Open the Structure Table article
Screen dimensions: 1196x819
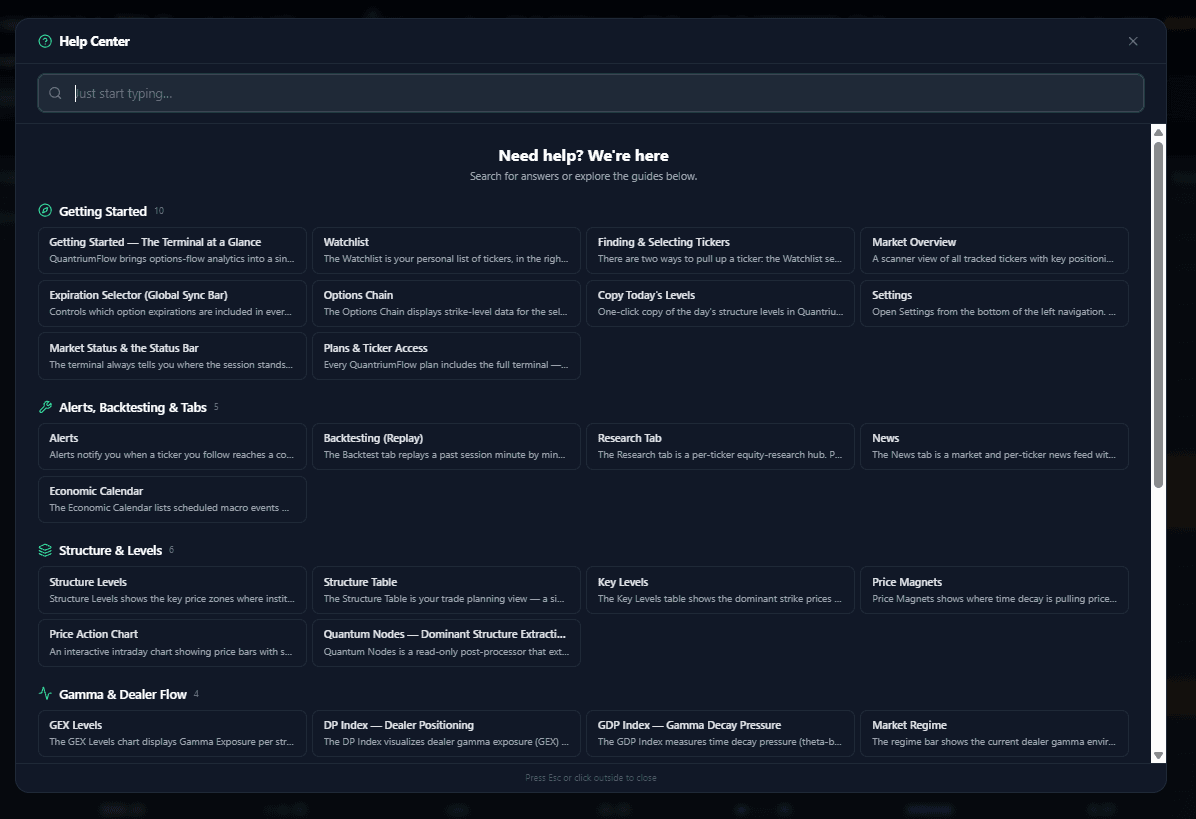(x=446, y=590)
